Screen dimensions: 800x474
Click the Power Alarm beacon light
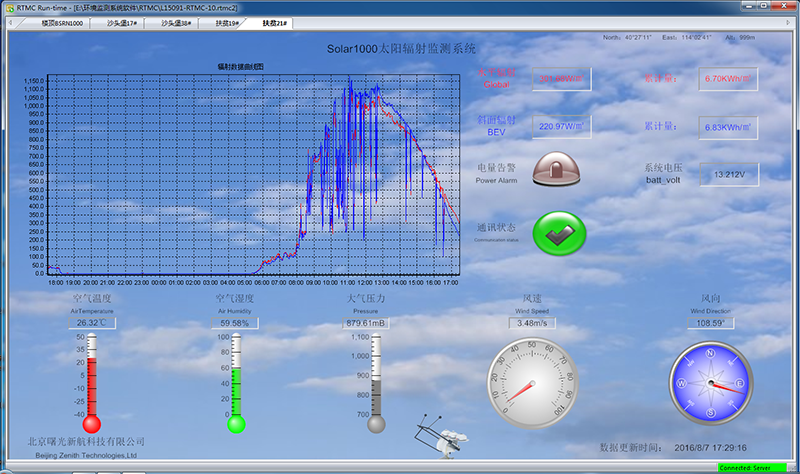tap(556, 169)
